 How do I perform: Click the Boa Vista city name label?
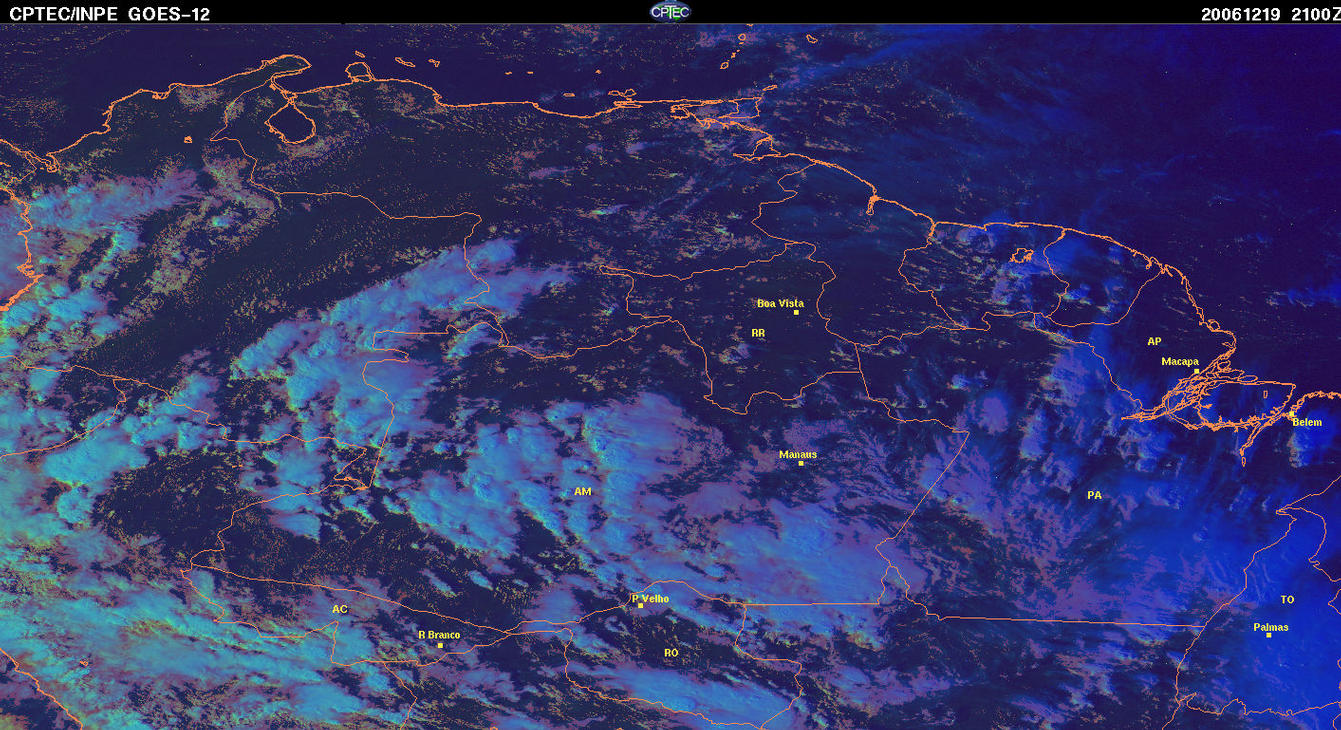point(780,303)
